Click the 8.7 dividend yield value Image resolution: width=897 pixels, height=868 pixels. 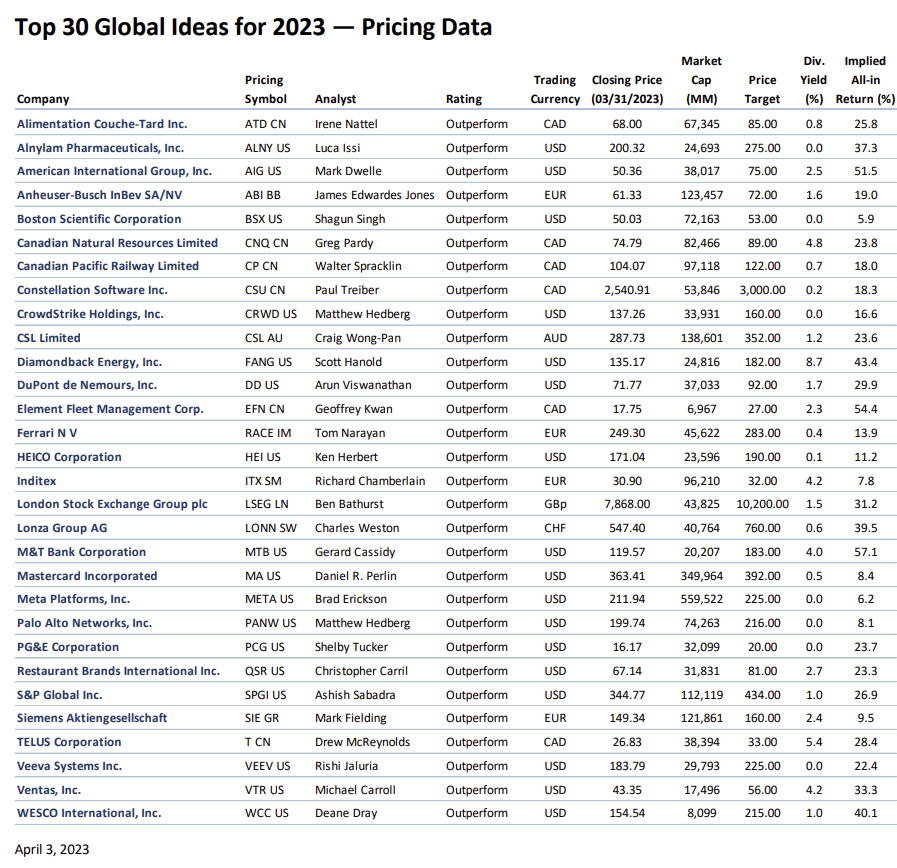[x=813, y=362]
